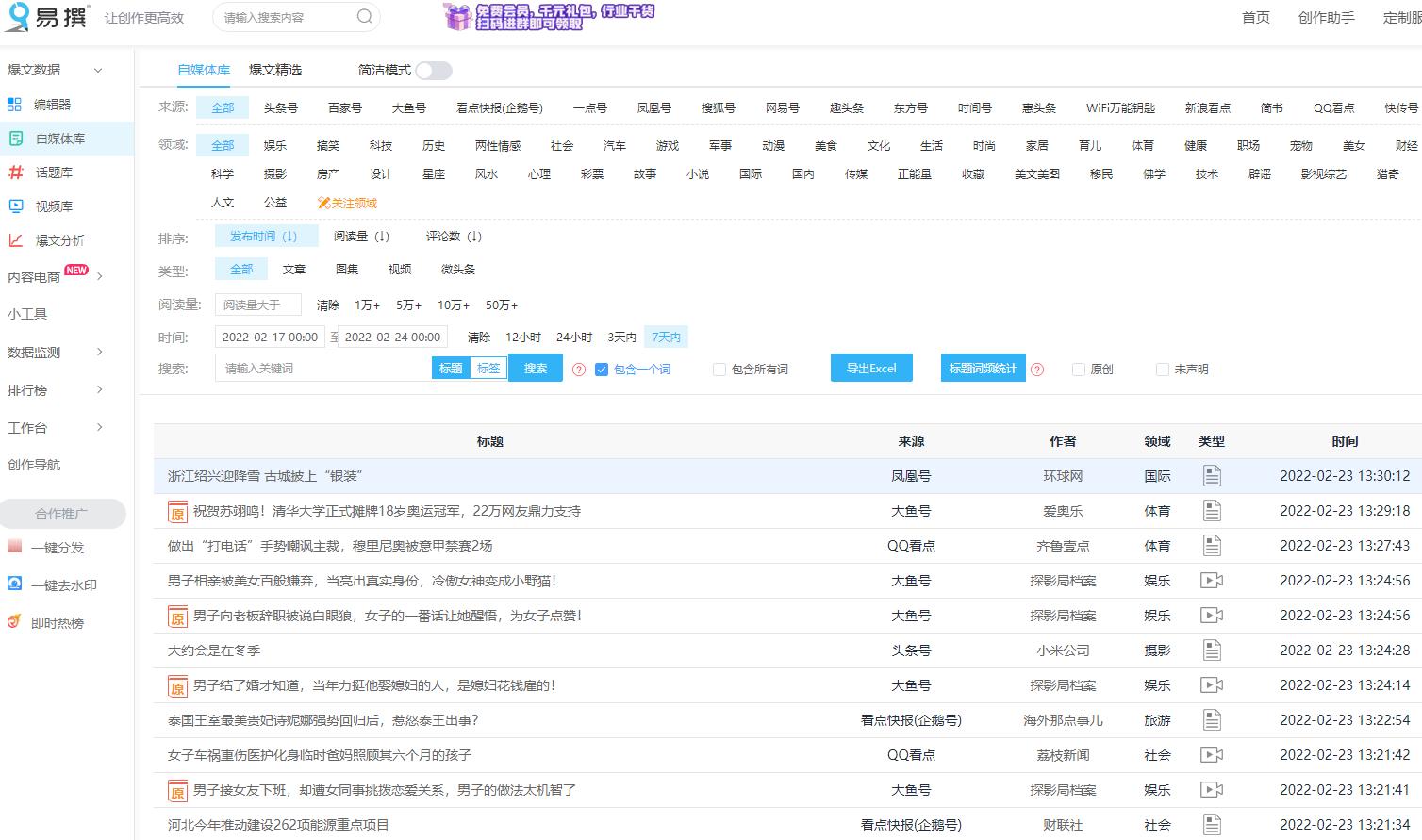Open the 话题库 panel icon
Viewport: 1422px width, 840px height.
pyautogui.click(x=15, y=172)
